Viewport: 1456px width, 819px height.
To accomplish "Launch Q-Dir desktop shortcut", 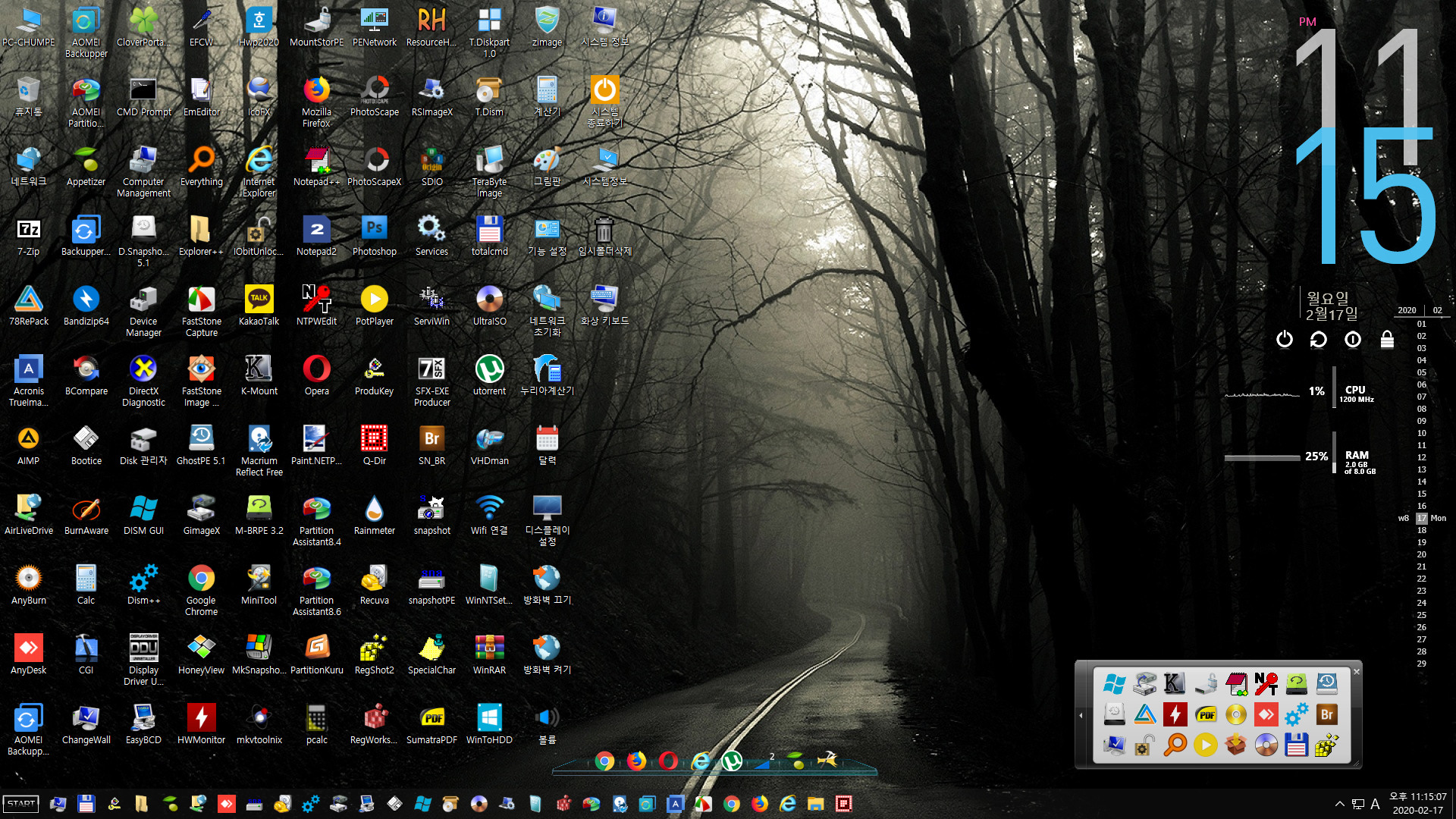I will [374, 445].
